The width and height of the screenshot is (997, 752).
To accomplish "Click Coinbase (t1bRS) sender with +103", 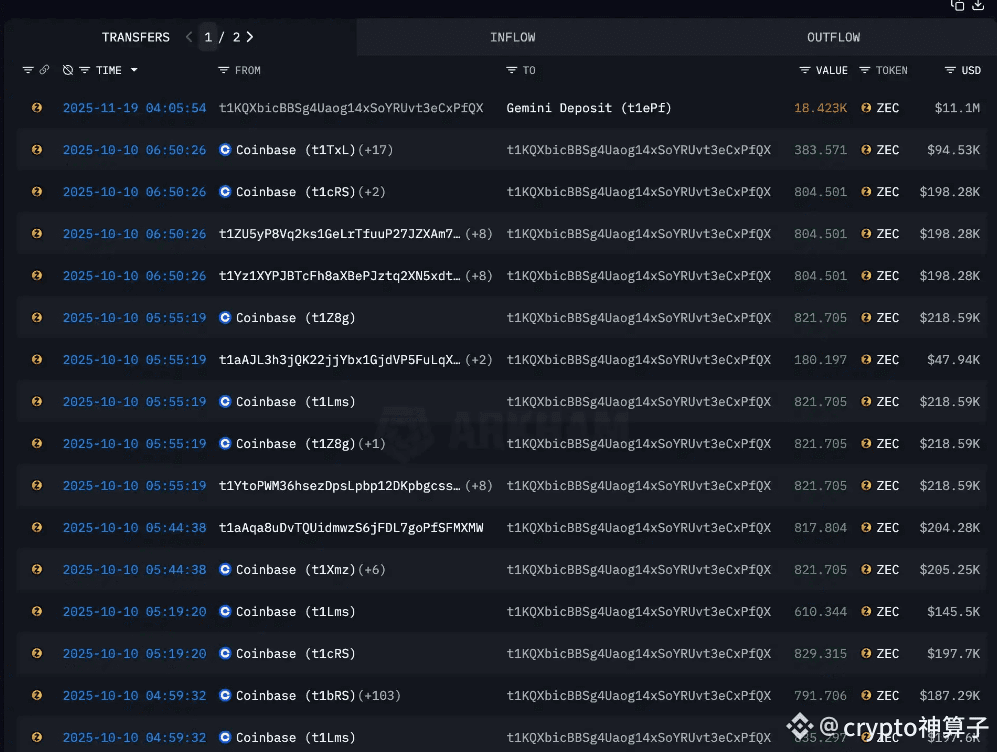I will 295,696.
